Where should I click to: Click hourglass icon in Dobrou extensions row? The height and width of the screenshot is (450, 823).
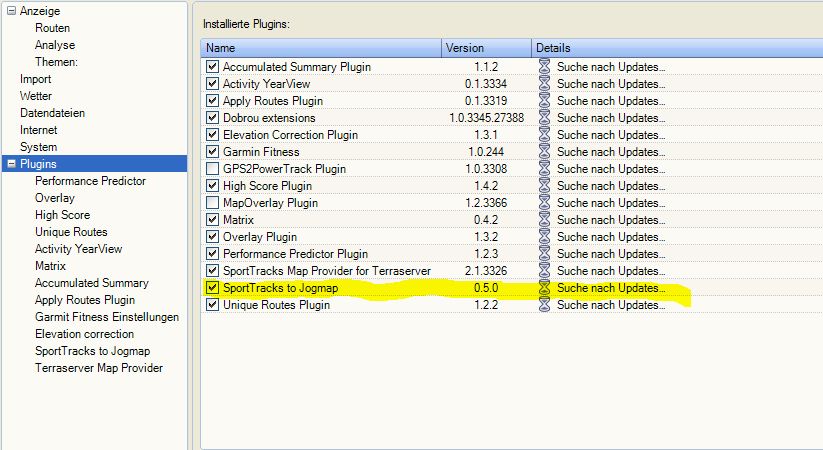[x=544, y=118]
